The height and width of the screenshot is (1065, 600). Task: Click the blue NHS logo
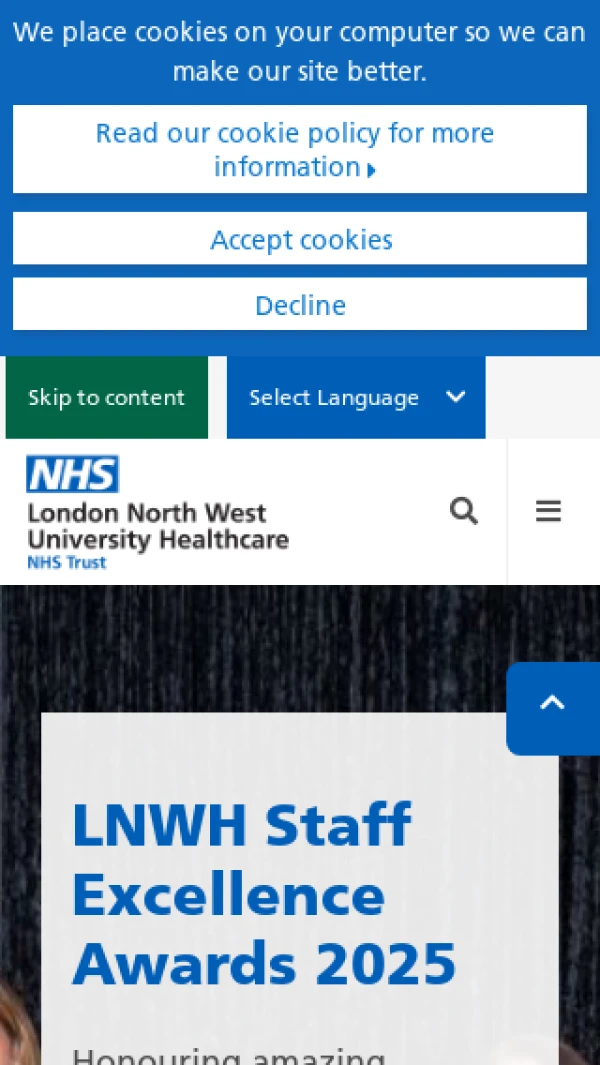73,473
